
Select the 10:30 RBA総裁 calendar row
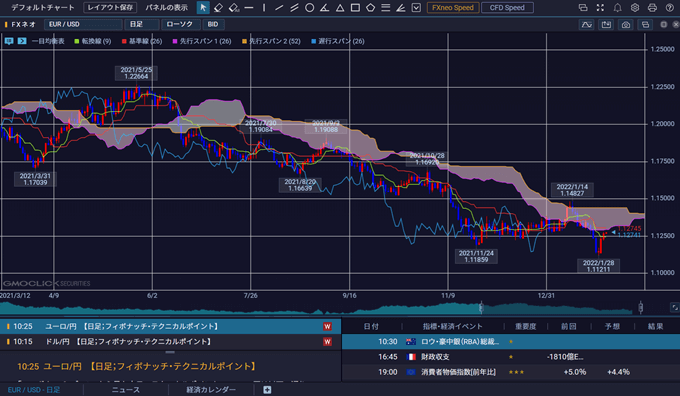511,342
